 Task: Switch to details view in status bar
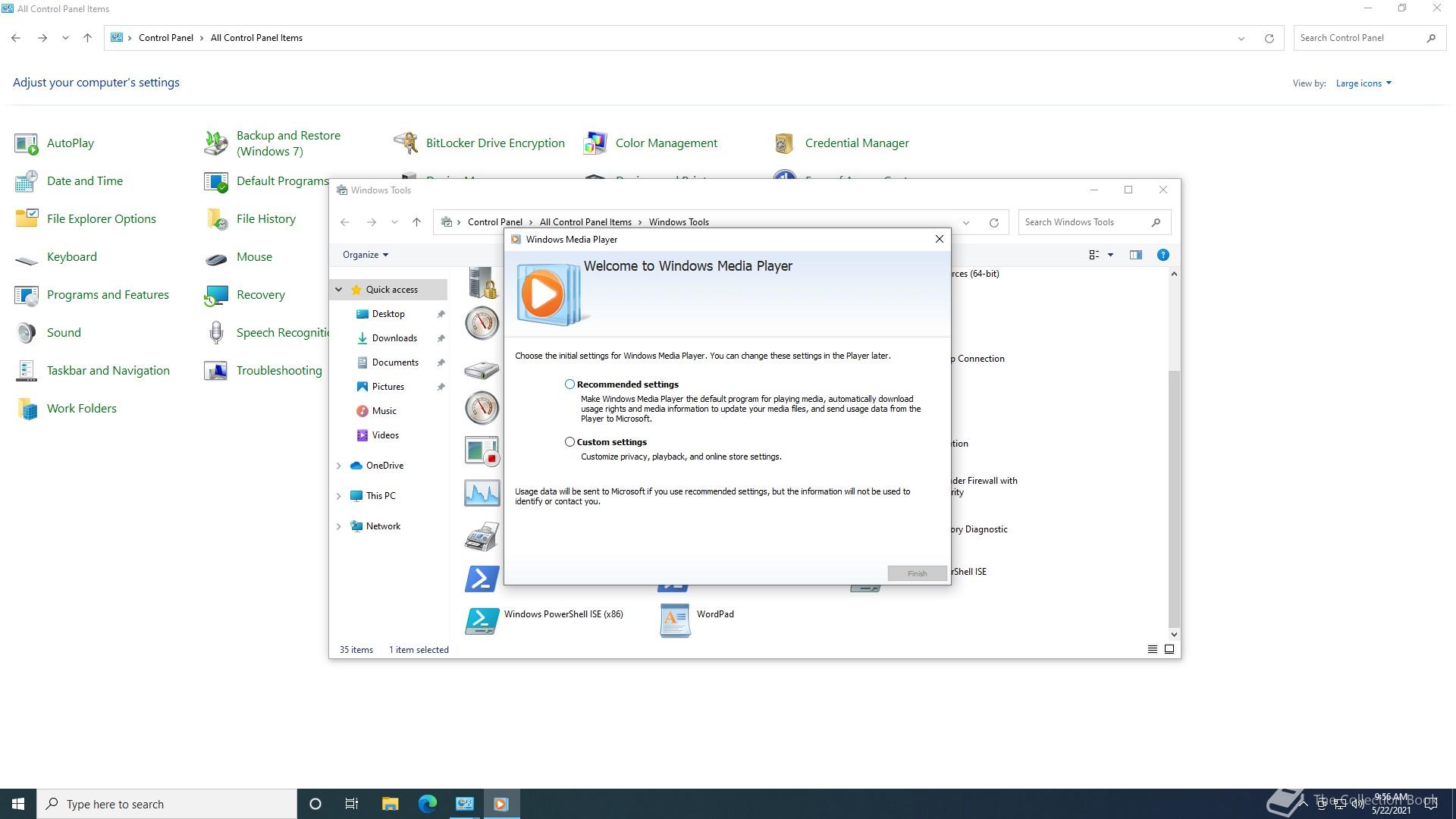tap(1152, 649)
